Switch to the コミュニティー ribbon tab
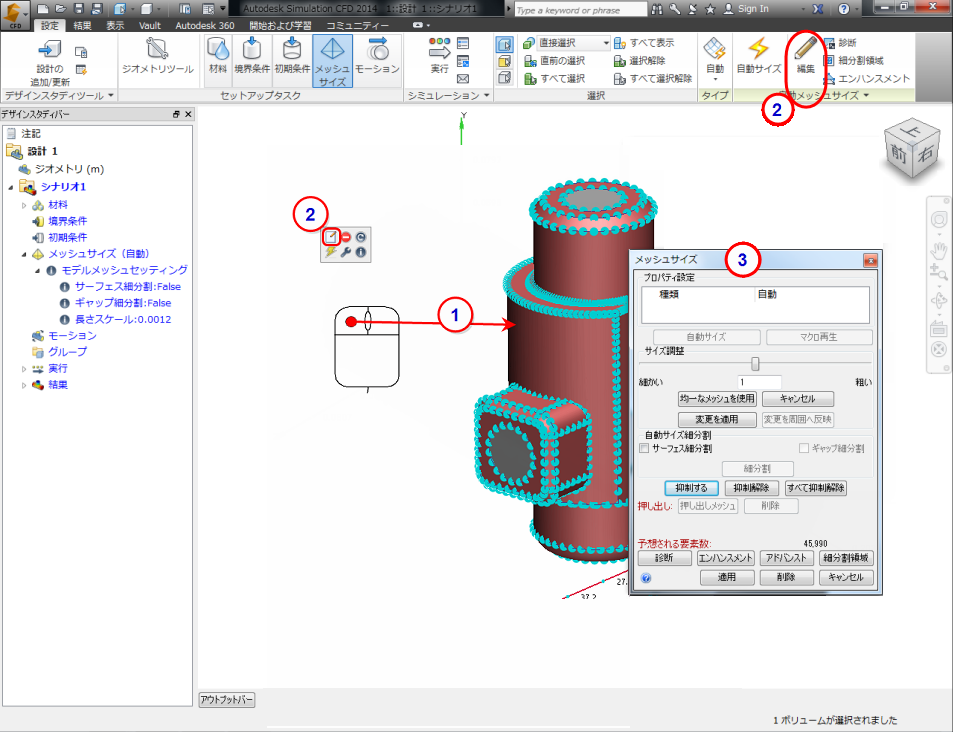 (357, 26)
